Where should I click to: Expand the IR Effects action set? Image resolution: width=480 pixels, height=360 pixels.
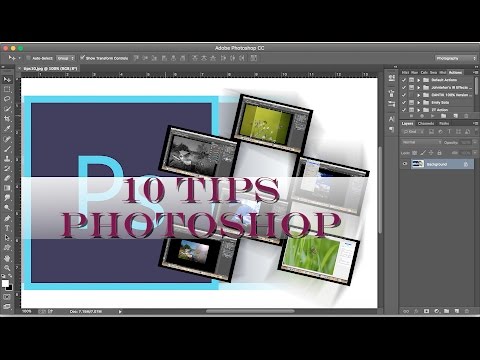(419, 87)
